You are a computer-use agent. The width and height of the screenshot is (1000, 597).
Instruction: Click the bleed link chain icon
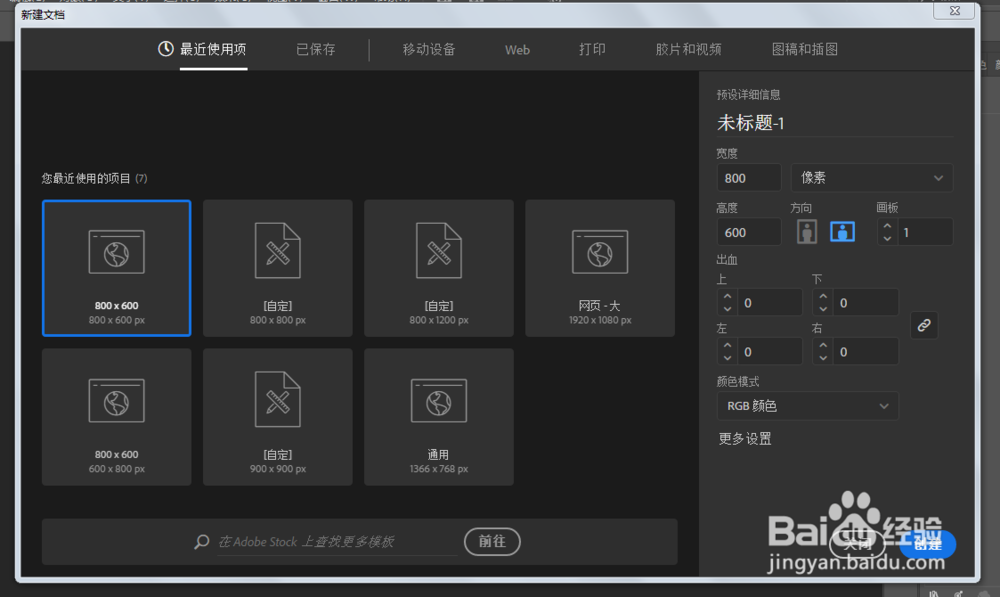click(x=923, y=325)
